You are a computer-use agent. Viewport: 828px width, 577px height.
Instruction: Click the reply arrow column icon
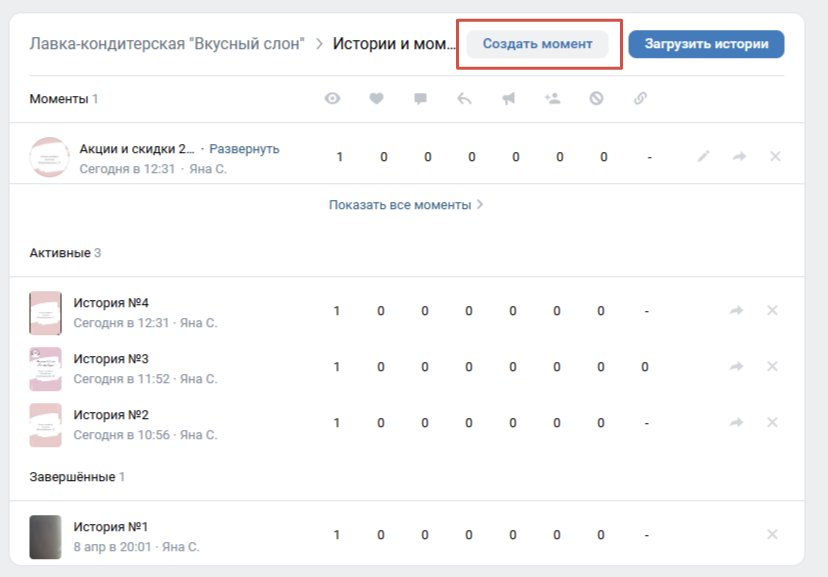[464, 98]
